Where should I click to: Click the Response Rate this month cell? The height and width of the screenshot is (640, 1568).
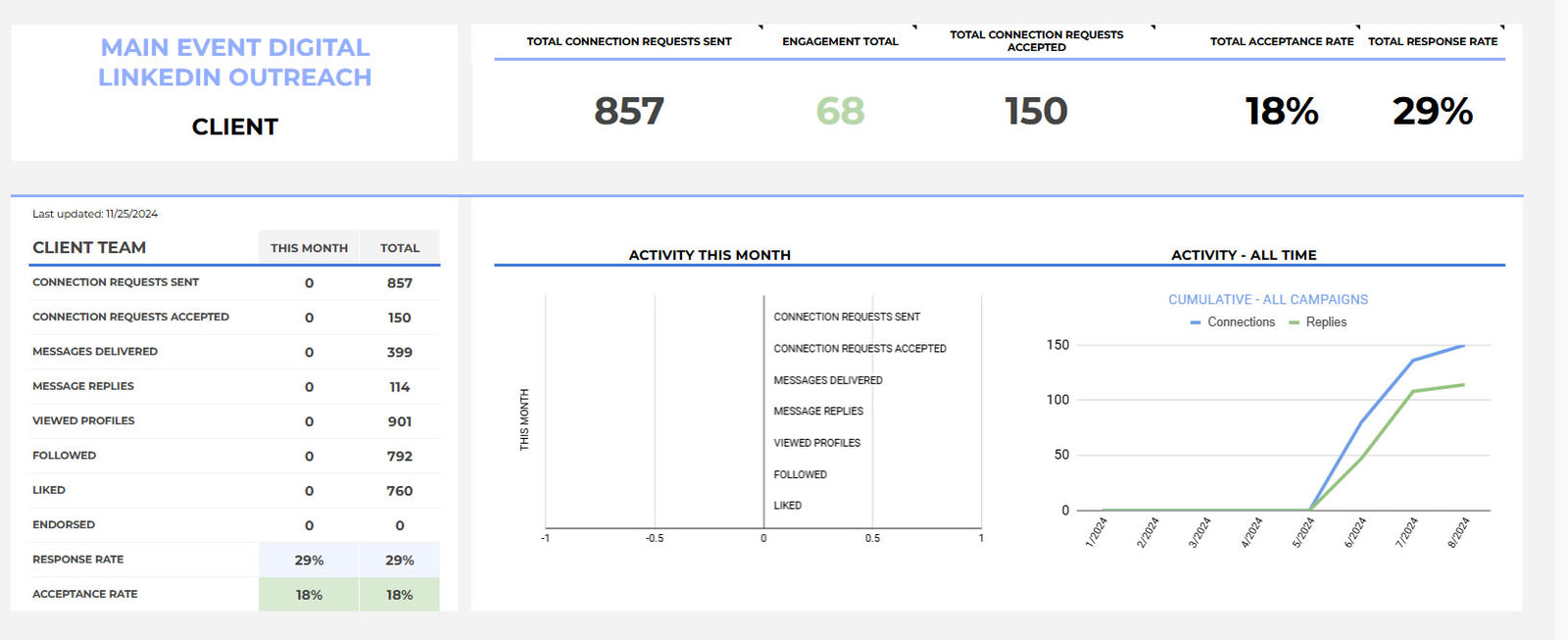click(309, 561)
